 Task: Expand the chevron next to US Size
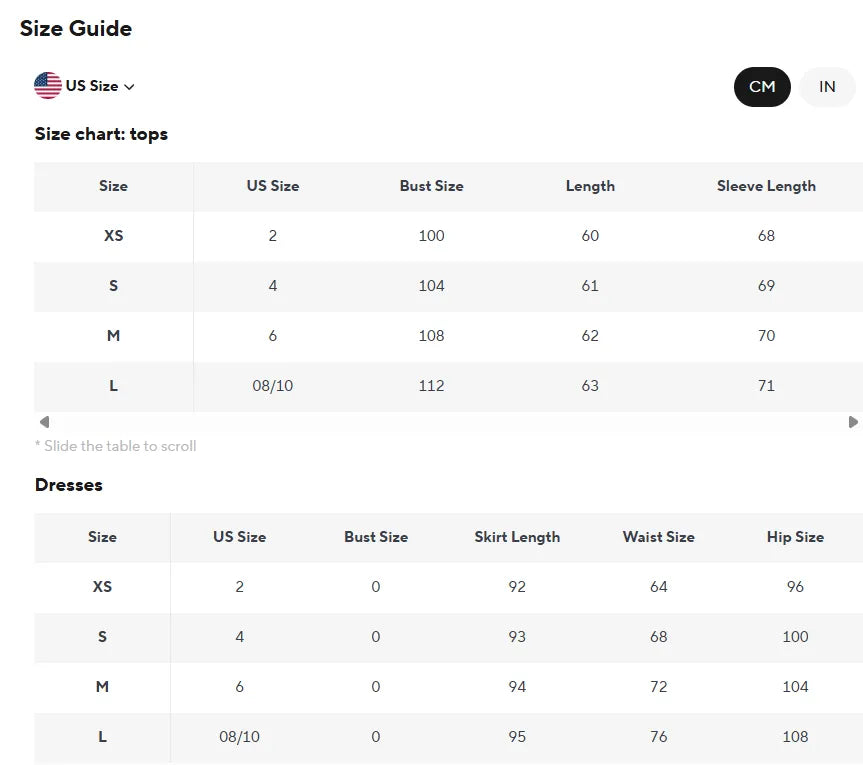pyautogui.click(x=129, y=87)
